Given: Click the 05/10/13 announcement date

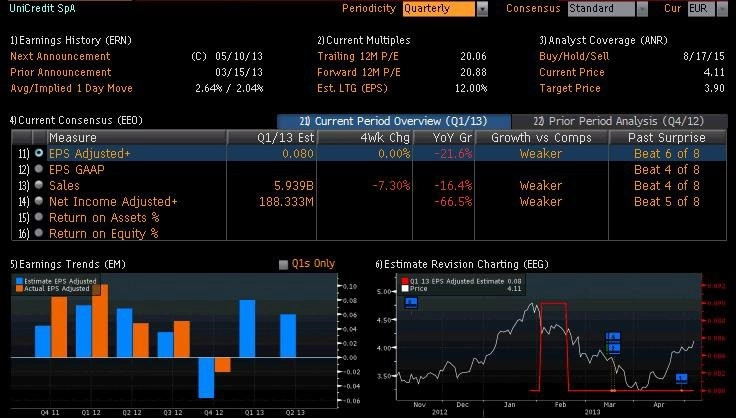Looking at the screenshot, I should (239, 56).
